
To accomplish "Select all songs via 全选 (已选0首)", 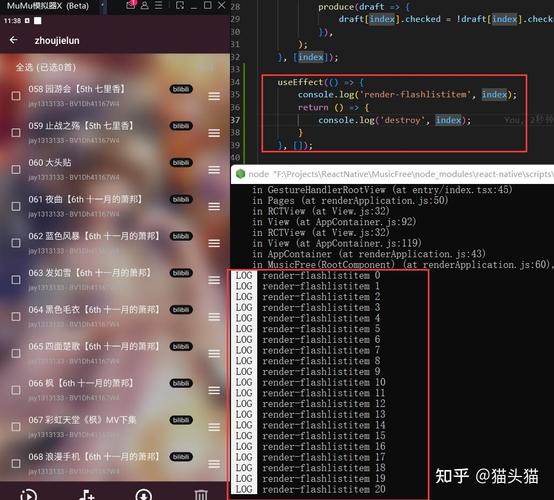I will 46,67.
